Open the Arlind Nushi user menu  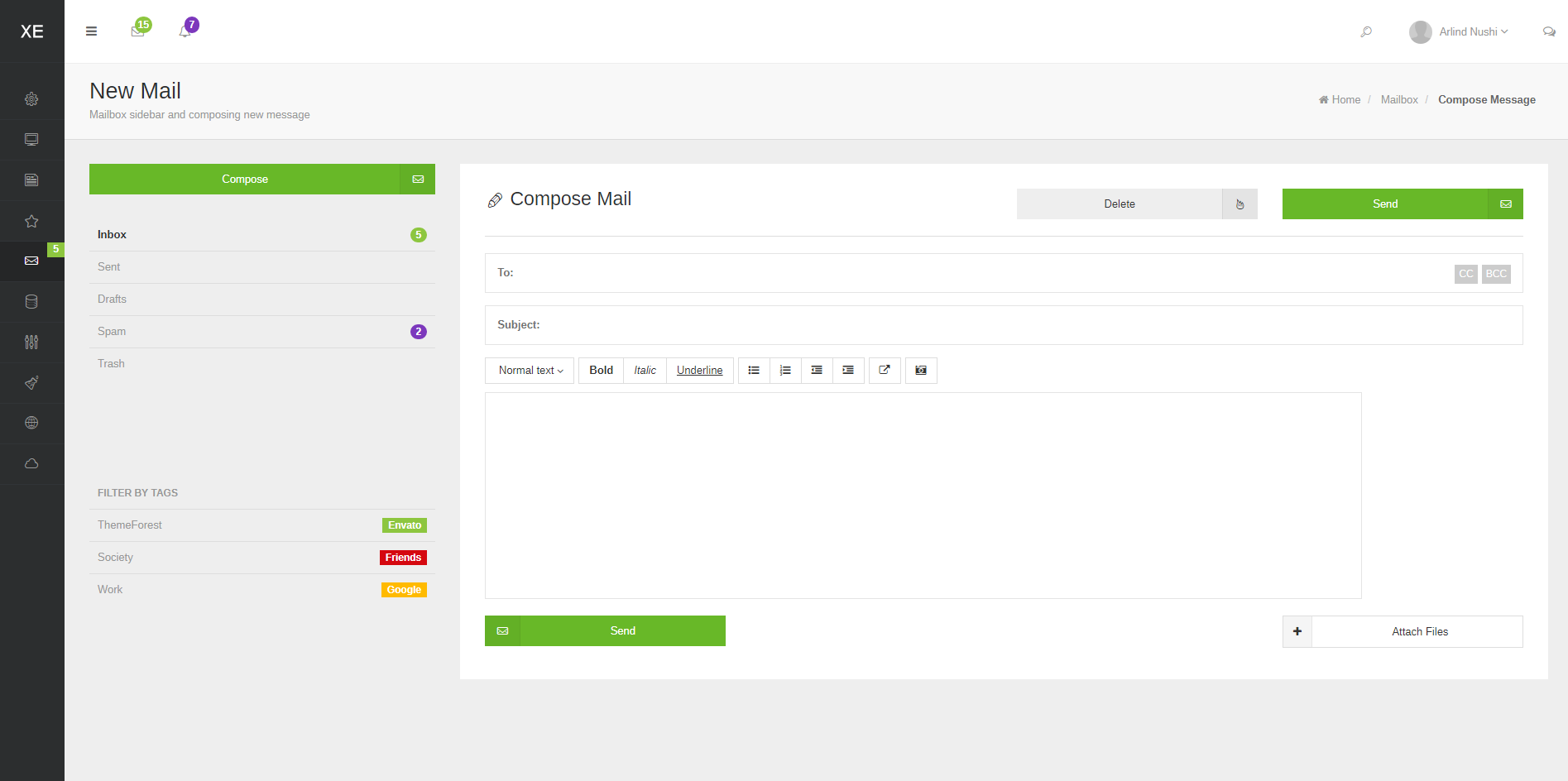coord(1460,31)
